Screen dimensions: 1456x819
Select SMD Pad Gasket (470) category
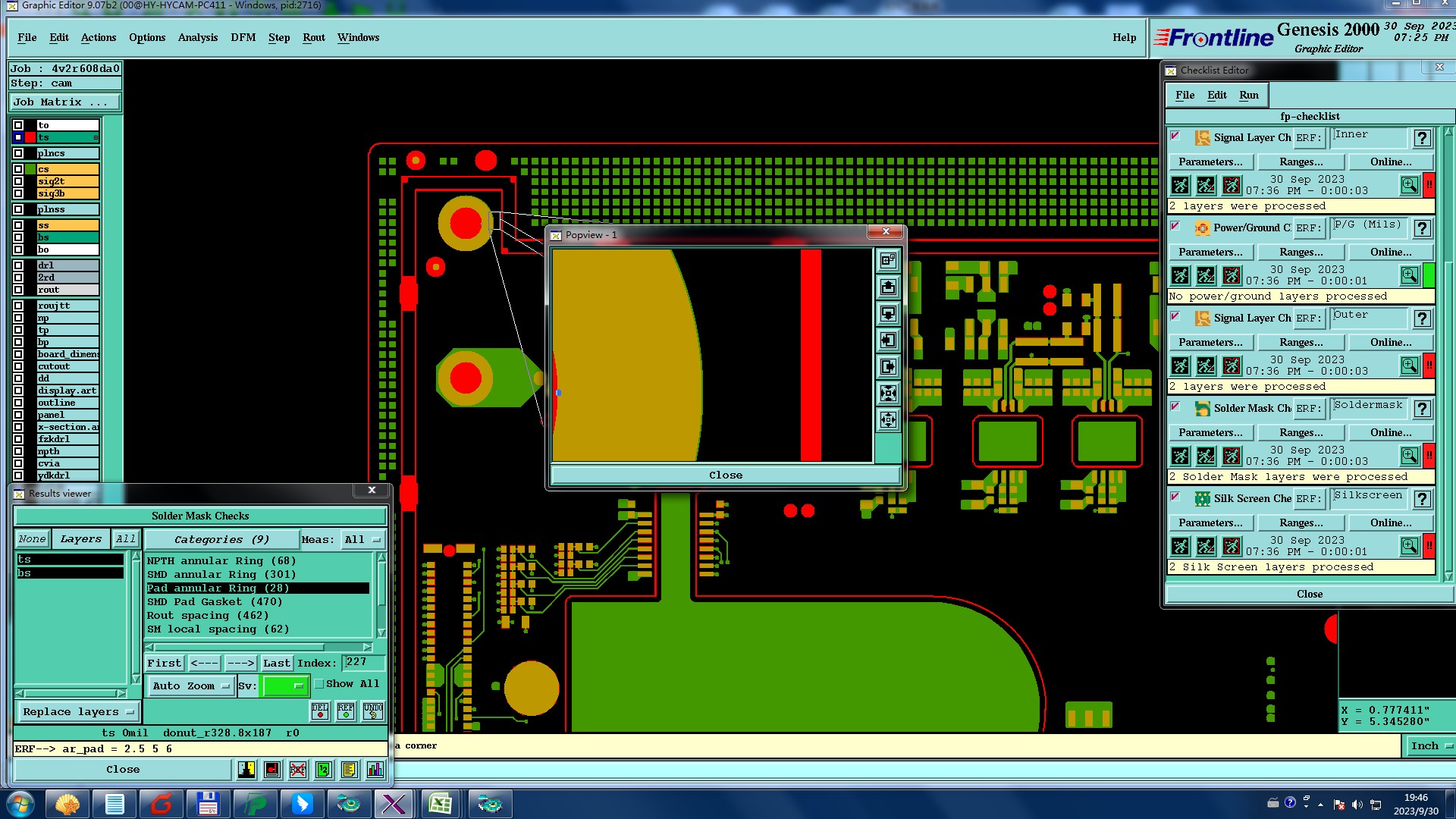click(215, 602)
